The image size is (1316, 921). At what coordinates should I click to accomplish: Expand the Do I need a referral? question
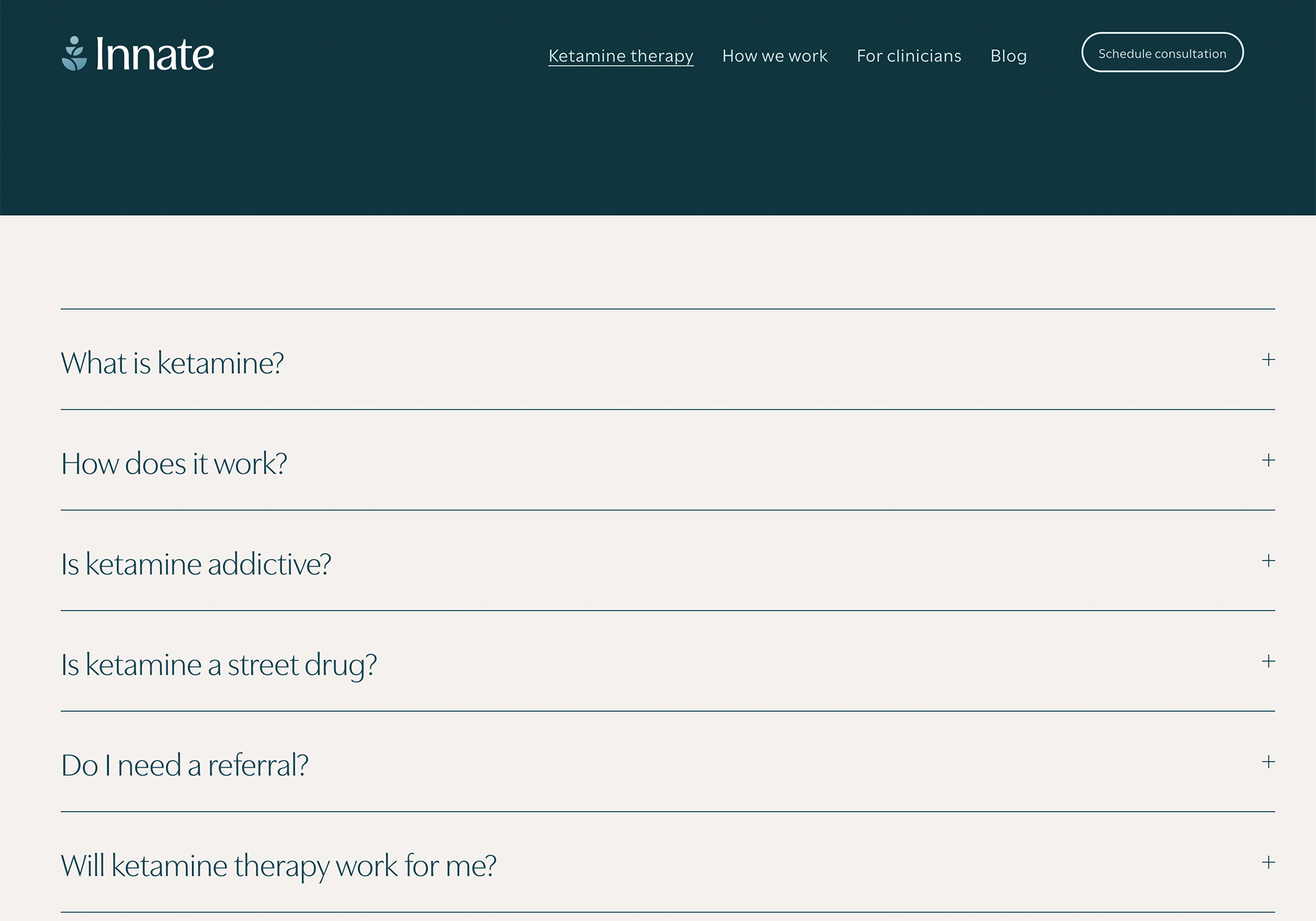[184, 766]
